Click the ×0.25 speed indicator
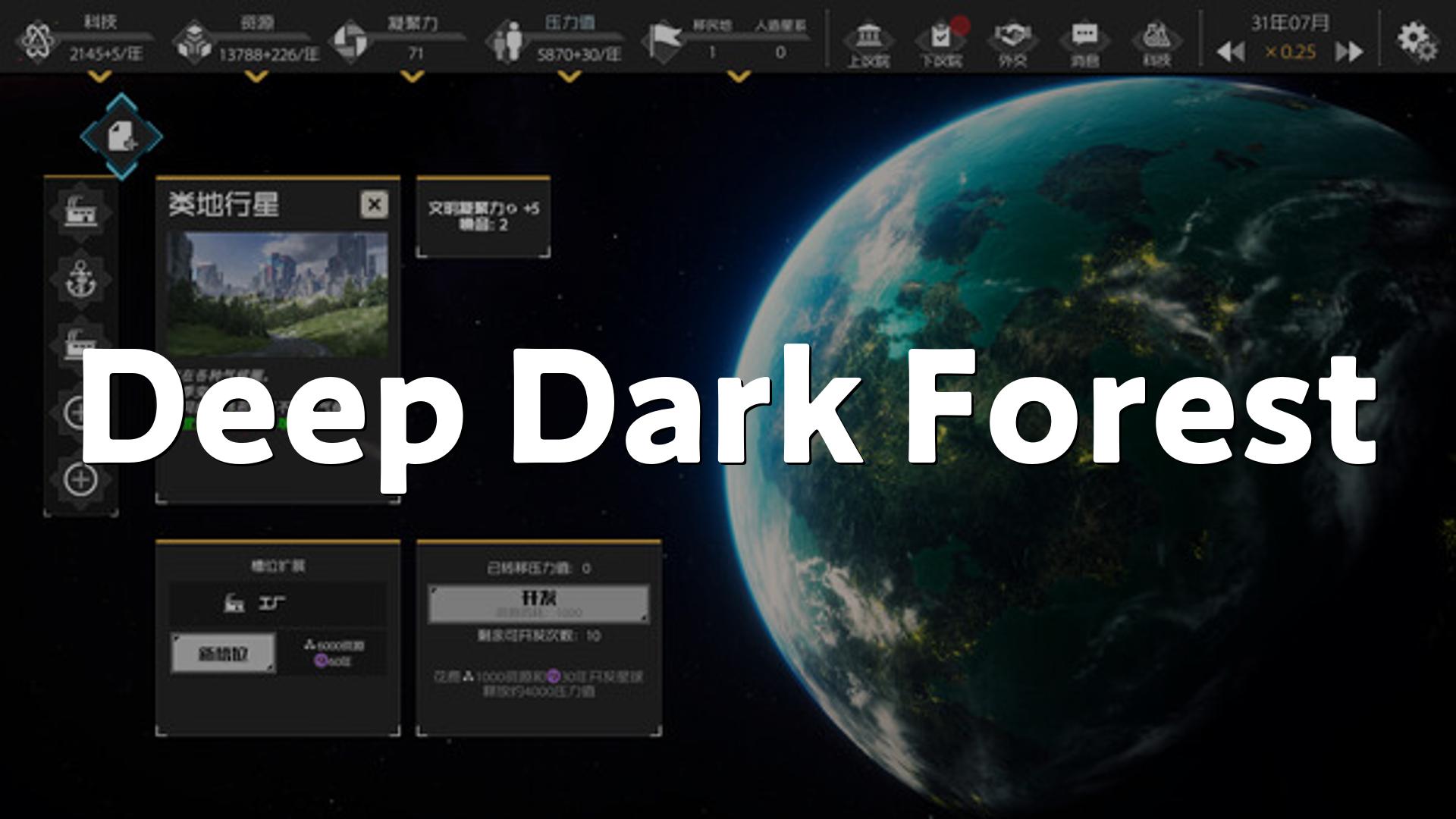Screen dimensions: 1456x819 pyautogui.click(x=1290, y=52)
